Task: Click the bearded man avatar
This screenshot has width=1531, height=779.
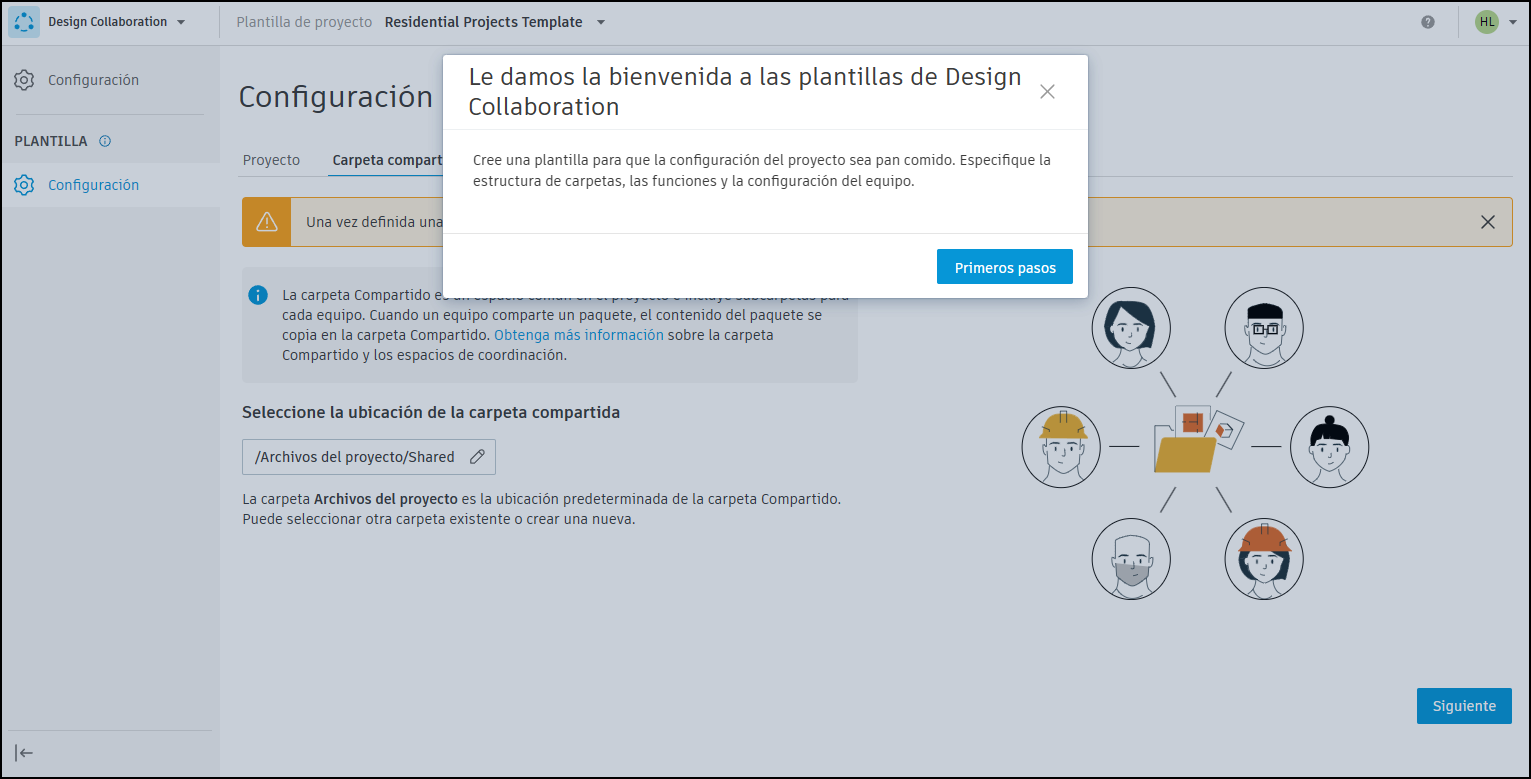Action: [1131, 558]
